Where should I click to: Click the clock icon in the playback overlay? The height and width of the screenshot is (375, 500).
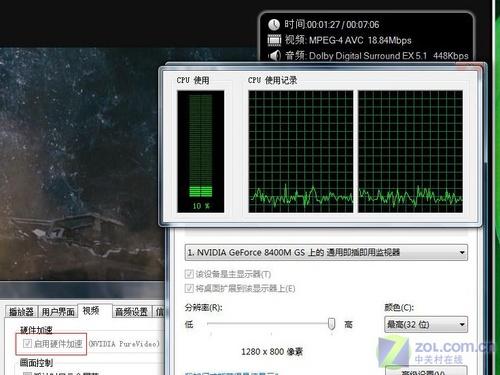point(274,24)
